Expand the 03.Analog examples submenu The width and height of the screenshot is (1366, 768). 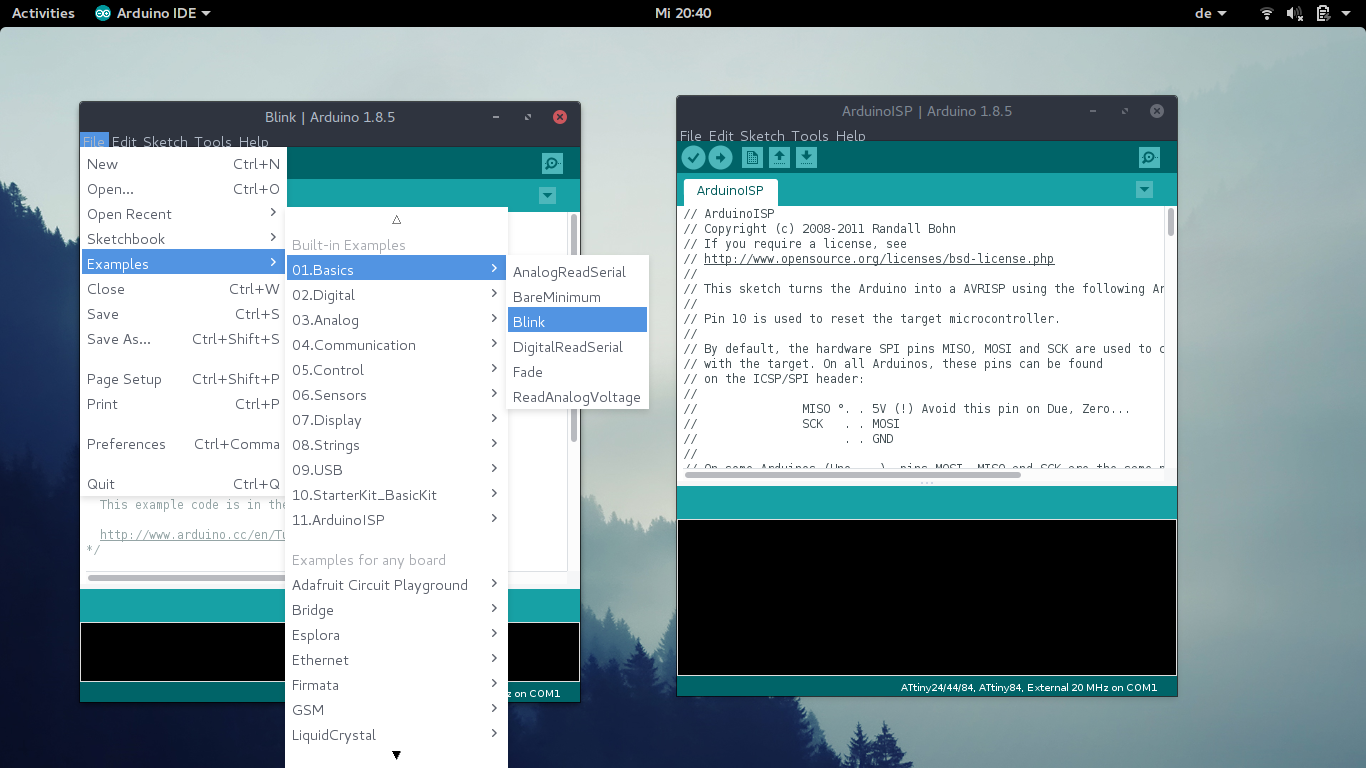(x=396, y=320)
